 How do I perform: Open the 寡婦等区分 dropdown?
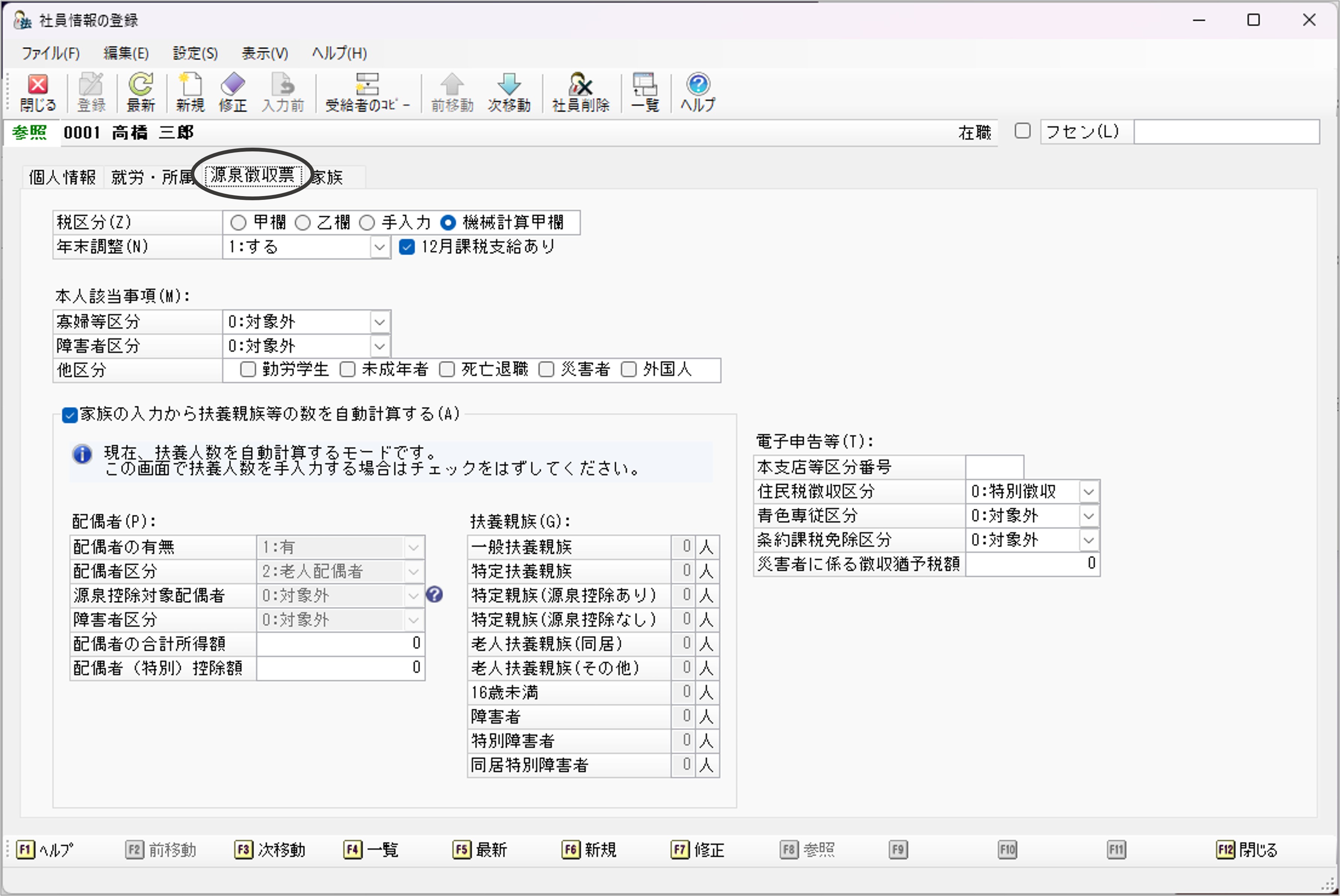[x=380, y=322]
